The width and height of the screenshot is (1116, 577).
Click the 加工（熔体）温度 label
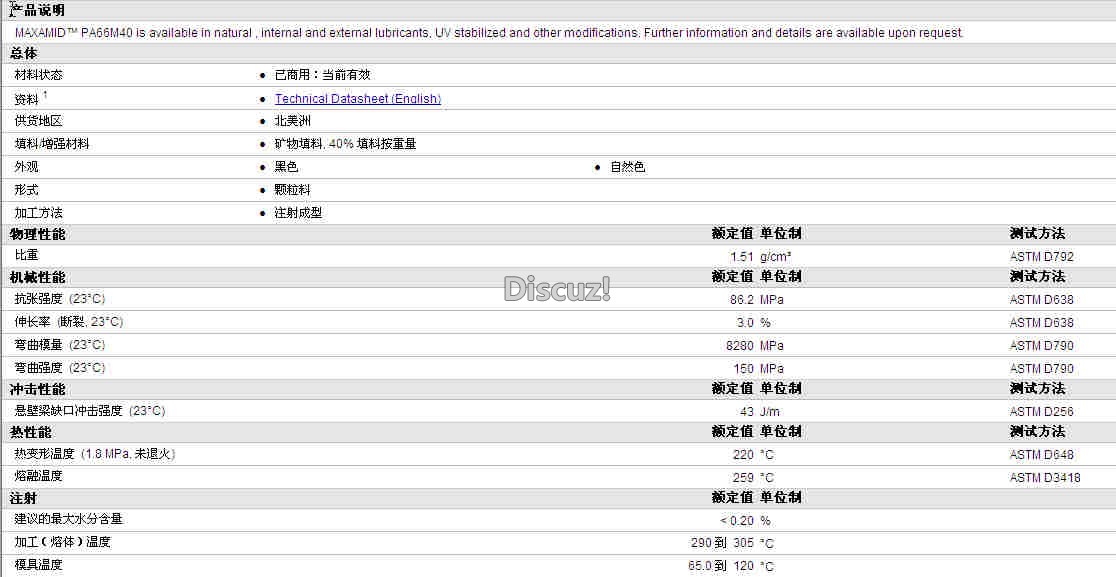pyautogui.click(x=63, y=541)
